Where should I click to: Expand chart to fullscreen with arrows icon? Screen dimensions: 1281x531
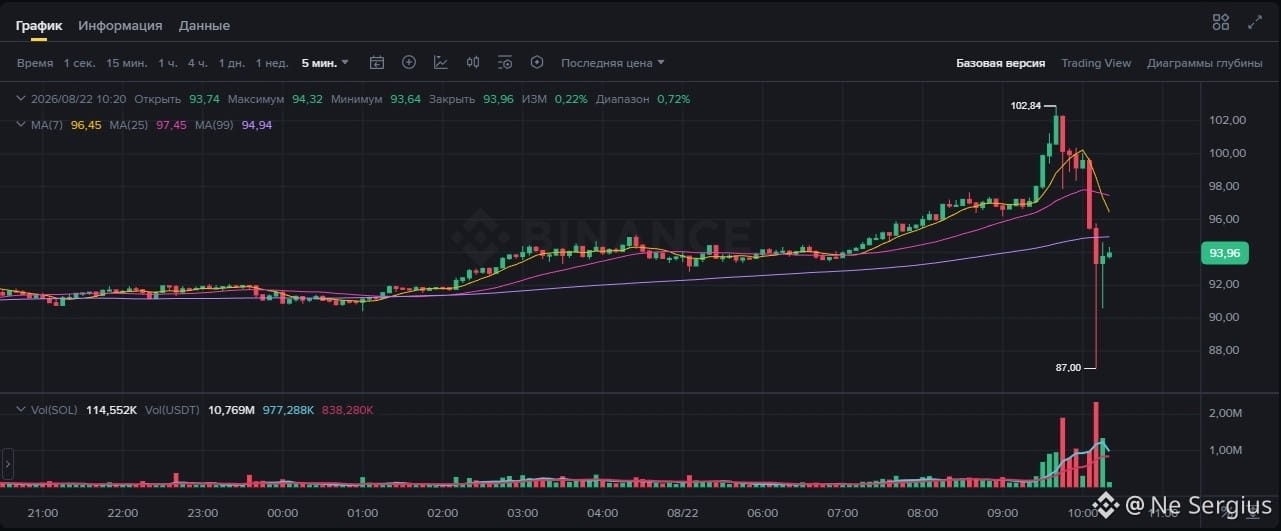click(x=1255, y=22)
